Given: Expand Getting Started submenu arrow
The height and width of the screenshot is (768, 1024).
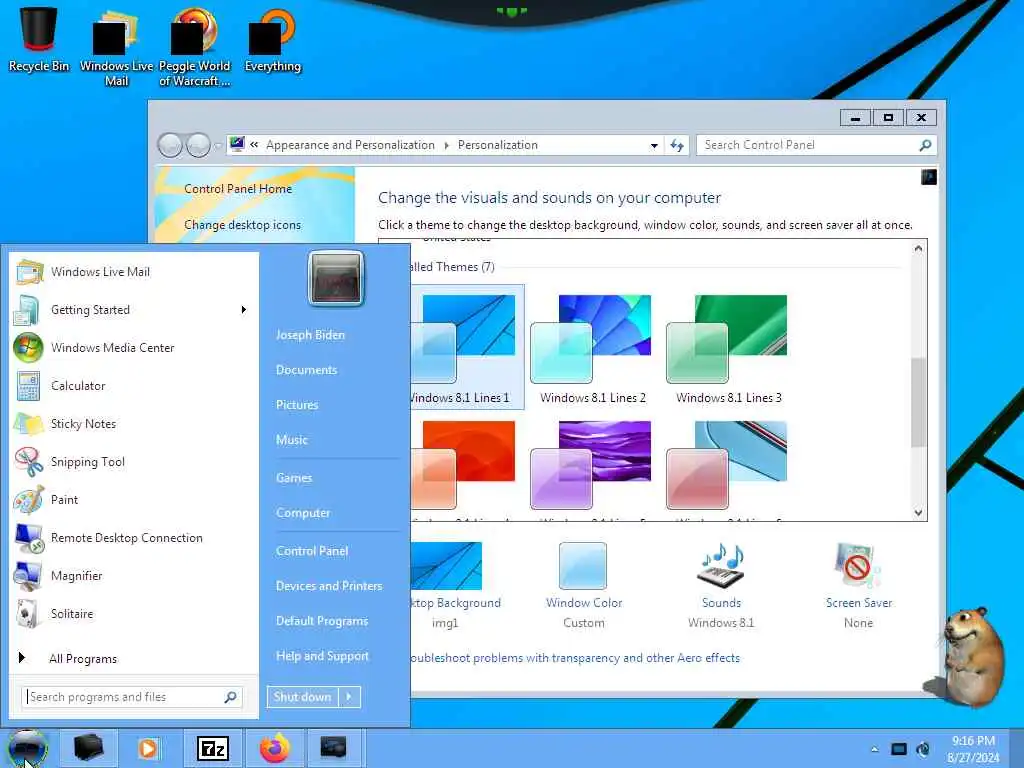Looking at the screenshot, I should tap(244, 310).
